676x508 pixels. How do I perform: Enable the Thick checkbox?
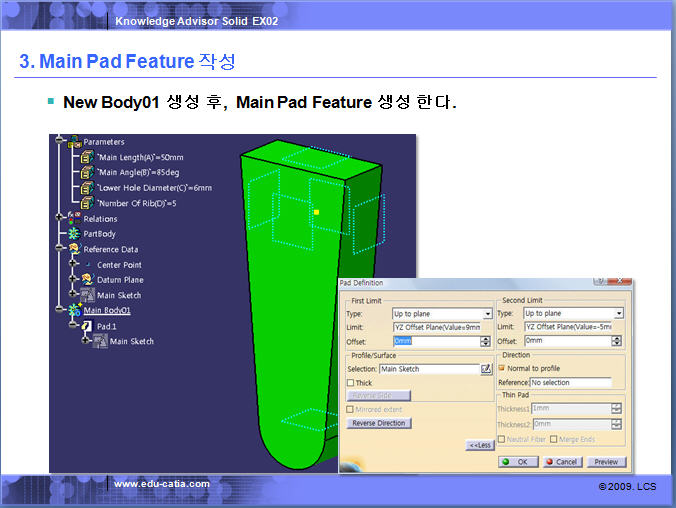[351, 383]
